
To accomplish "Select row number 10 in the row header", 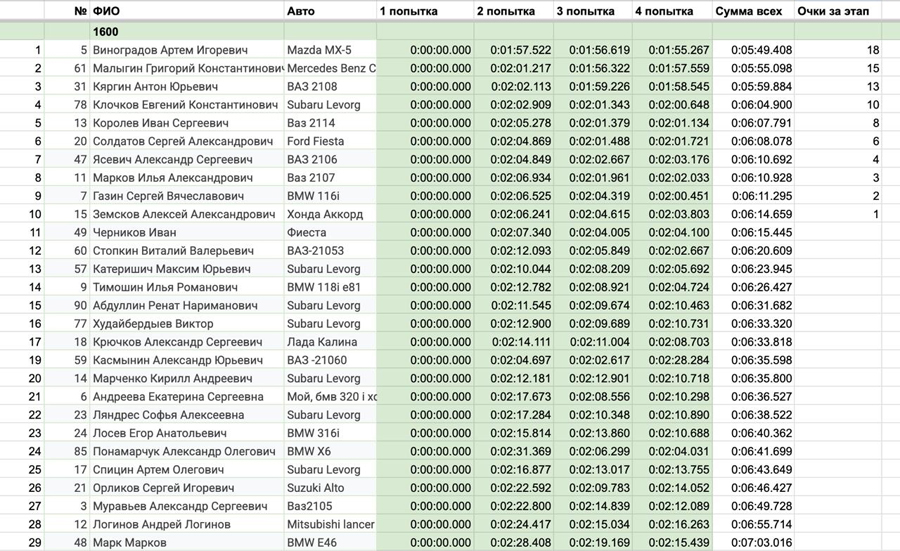I will (36, 214).
